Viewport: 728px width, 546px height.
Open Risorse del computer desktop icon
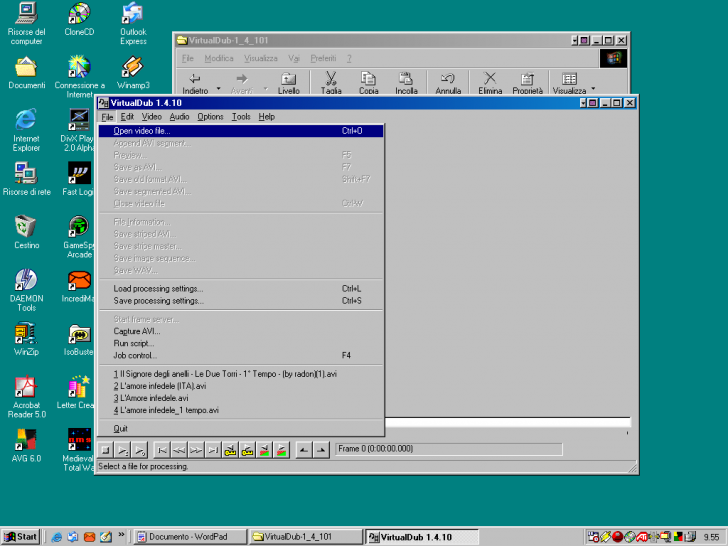[26, 23]
